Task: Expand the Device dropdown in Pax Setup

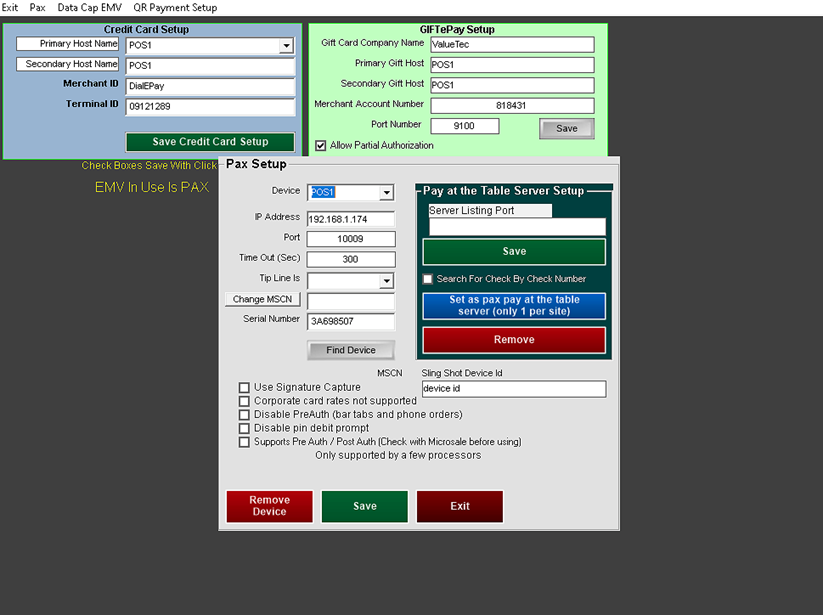Action: point(386,193)
